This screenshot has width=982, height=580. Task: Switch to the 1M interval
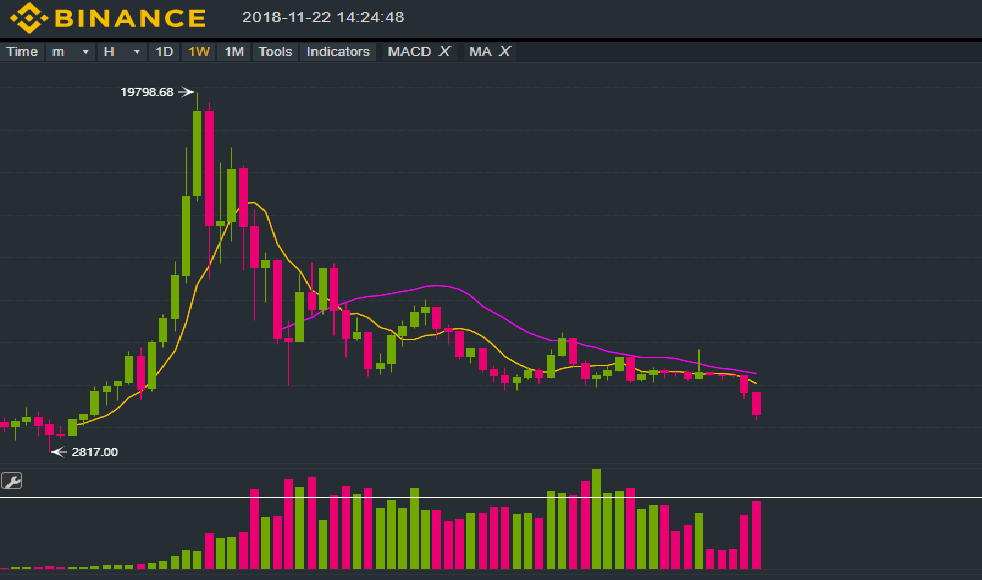(234, 52)
